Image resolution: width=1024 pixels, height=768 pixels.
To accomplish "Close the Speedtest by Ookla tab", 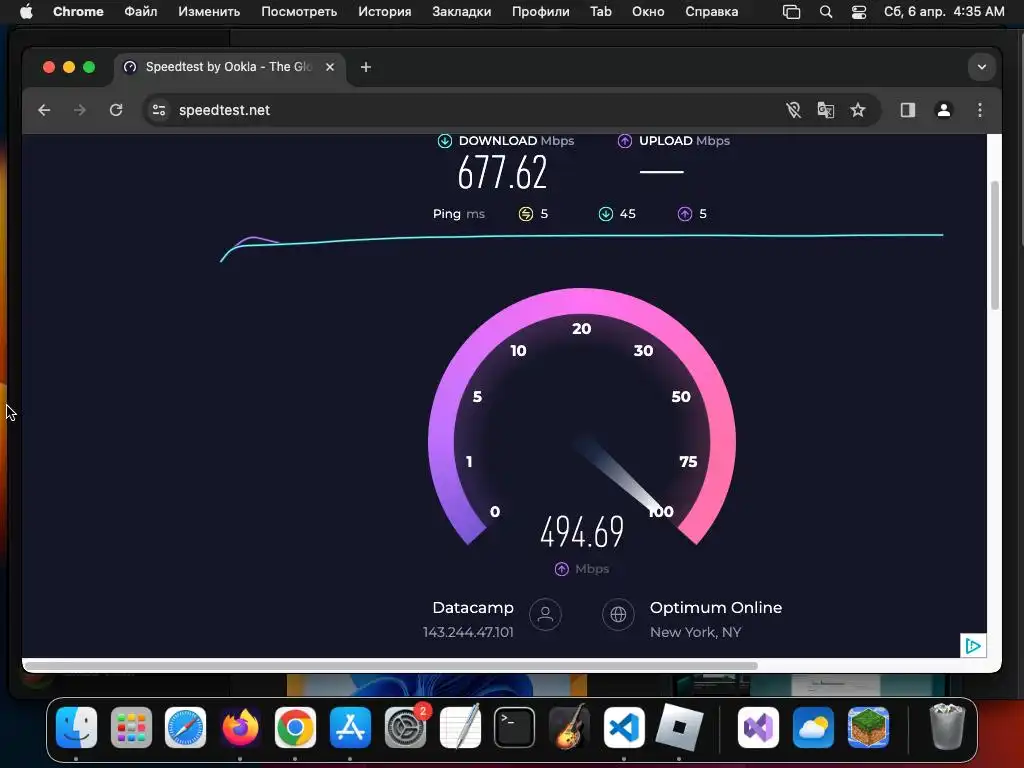I will click(330, 67).
